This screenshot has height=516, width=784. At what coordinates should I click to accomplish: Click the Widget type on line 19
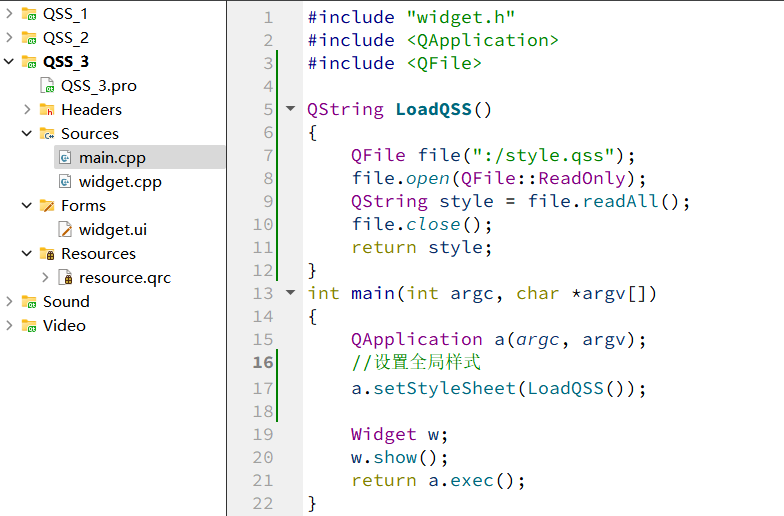pyautogui.click(x=384, y=434)
